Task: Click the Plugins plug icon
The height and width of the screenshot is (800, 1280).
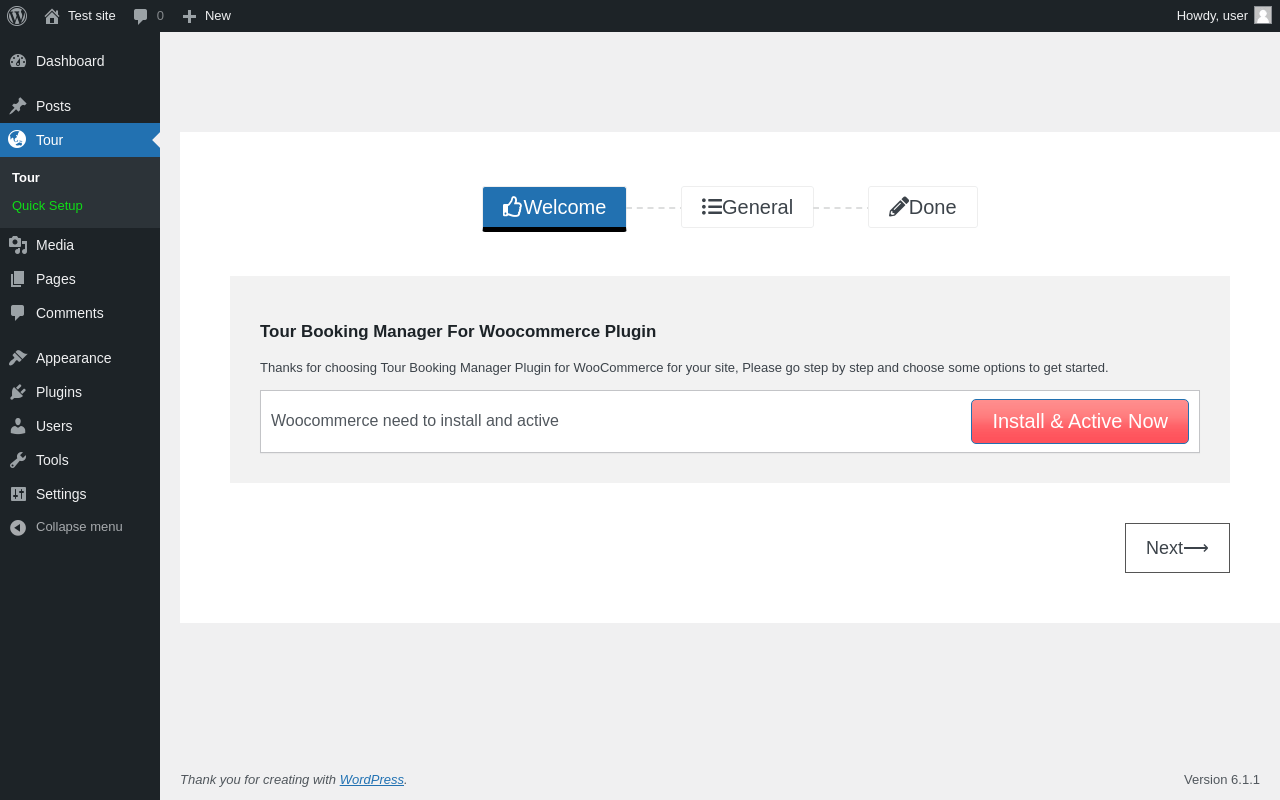Action: [x=18, y=392]
